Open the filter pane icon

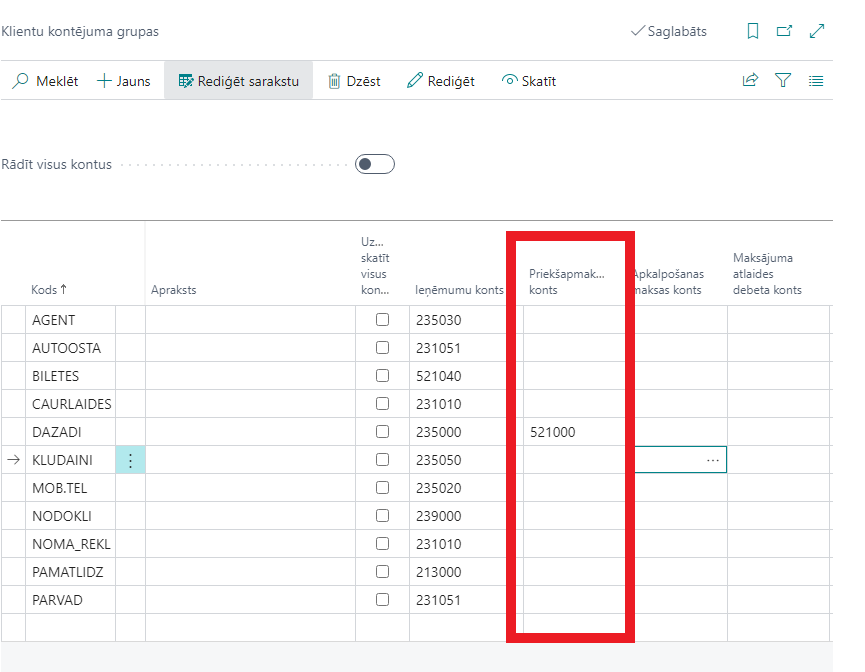coord(783,81)
